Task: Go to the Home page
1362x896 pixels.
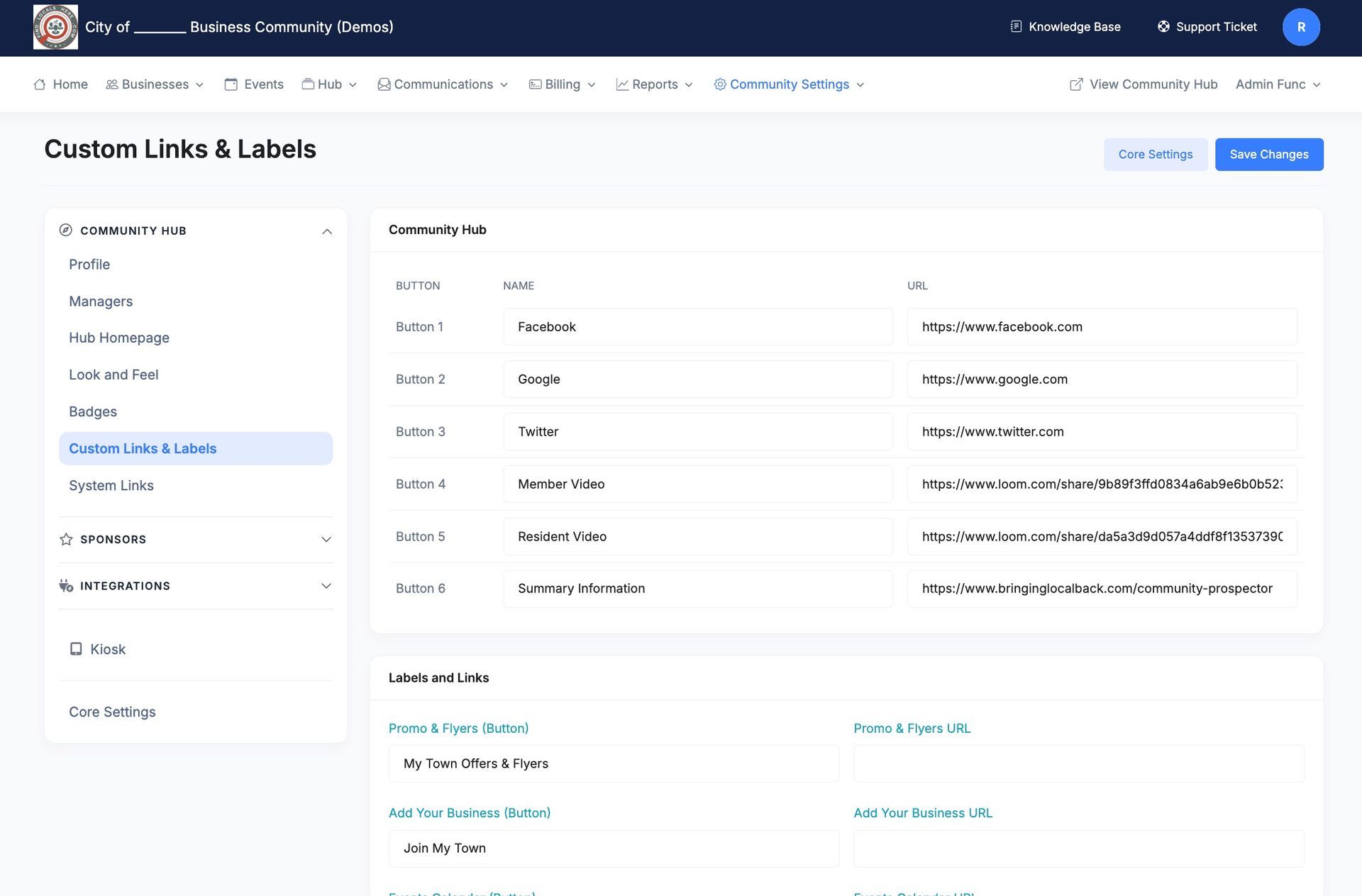Action: click(x=61, y=84)
